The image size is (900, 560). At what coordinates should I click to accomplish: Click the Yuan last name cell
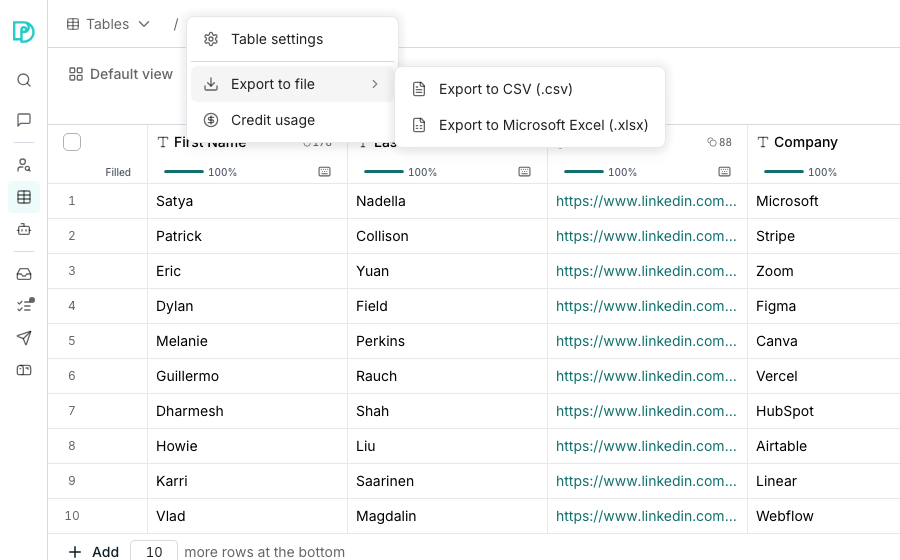[x=447, y=271]
